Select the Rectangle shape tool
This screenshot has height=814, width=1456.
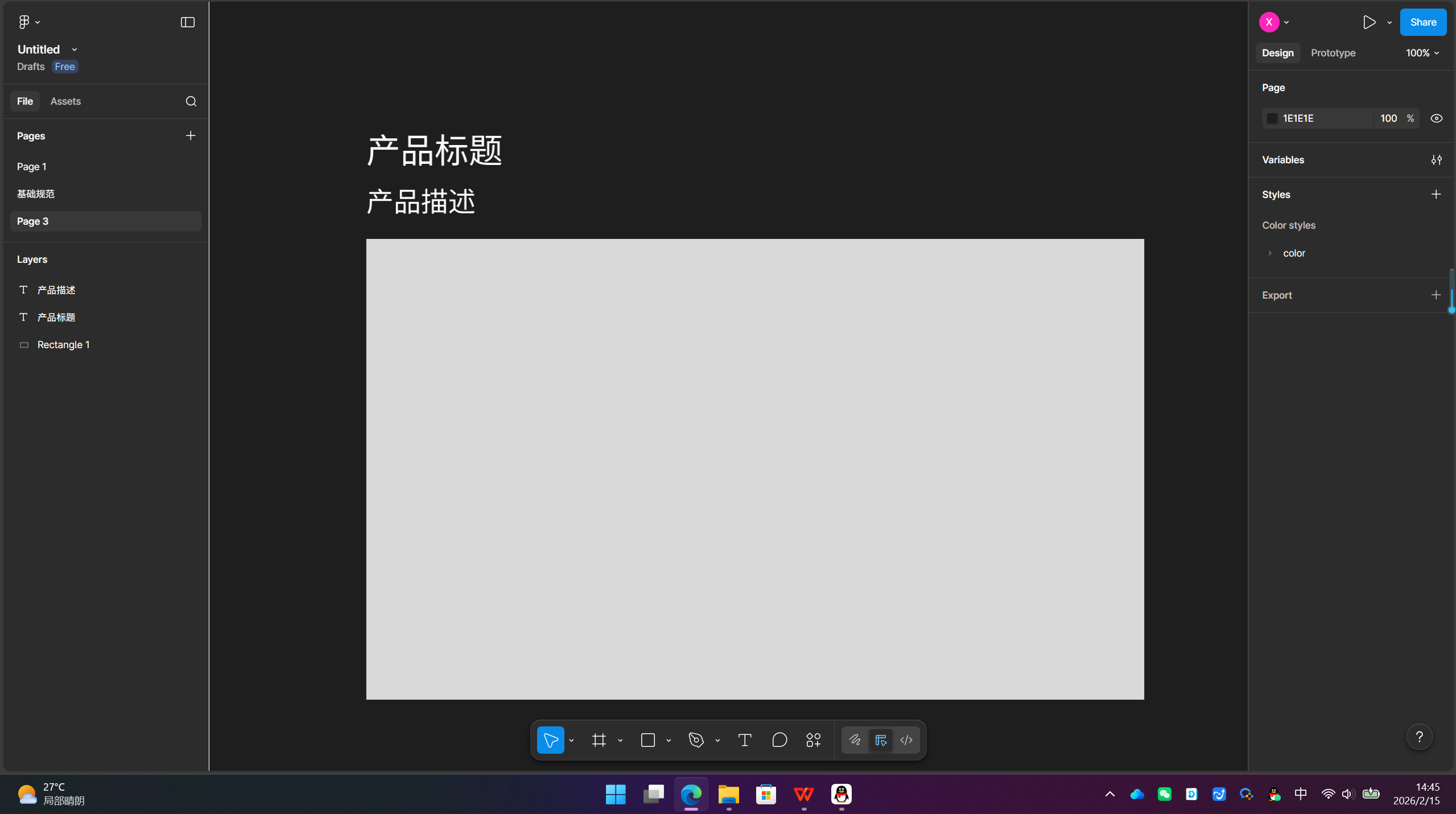click(x=649, y=740)
